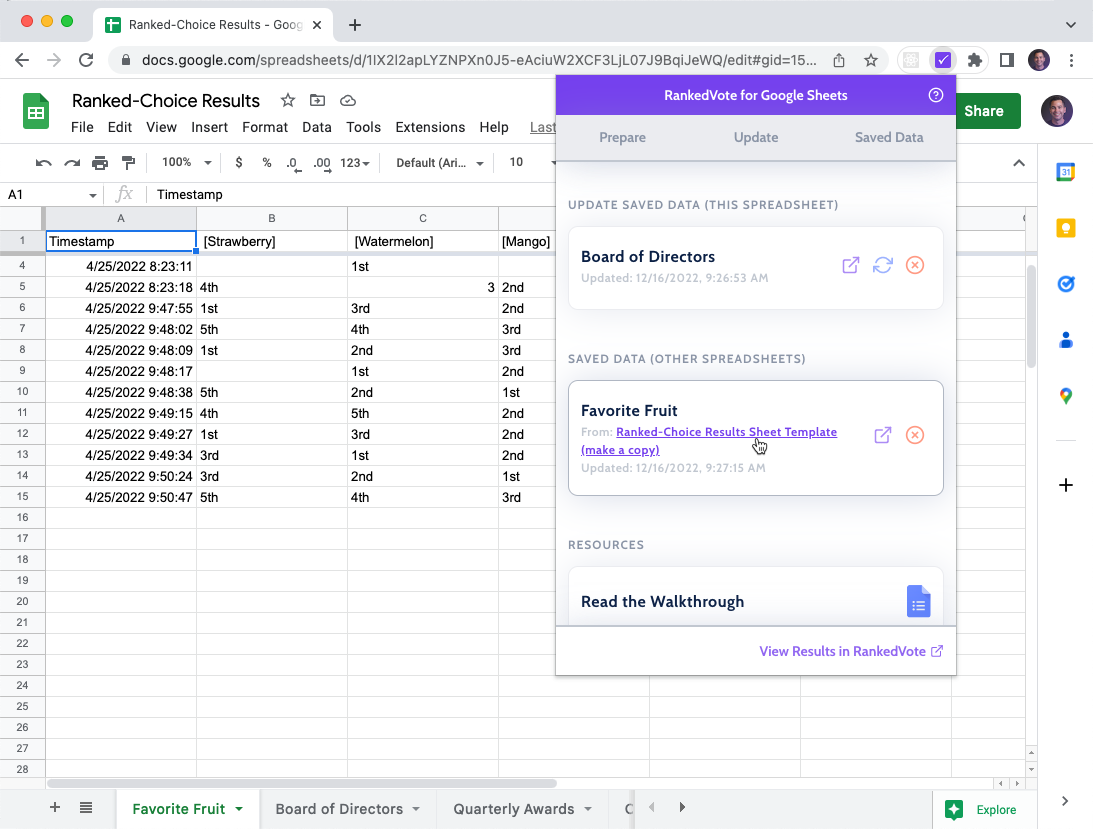
Task: Open the Google Keep side panel
Action: click(x=1065, y=228)
